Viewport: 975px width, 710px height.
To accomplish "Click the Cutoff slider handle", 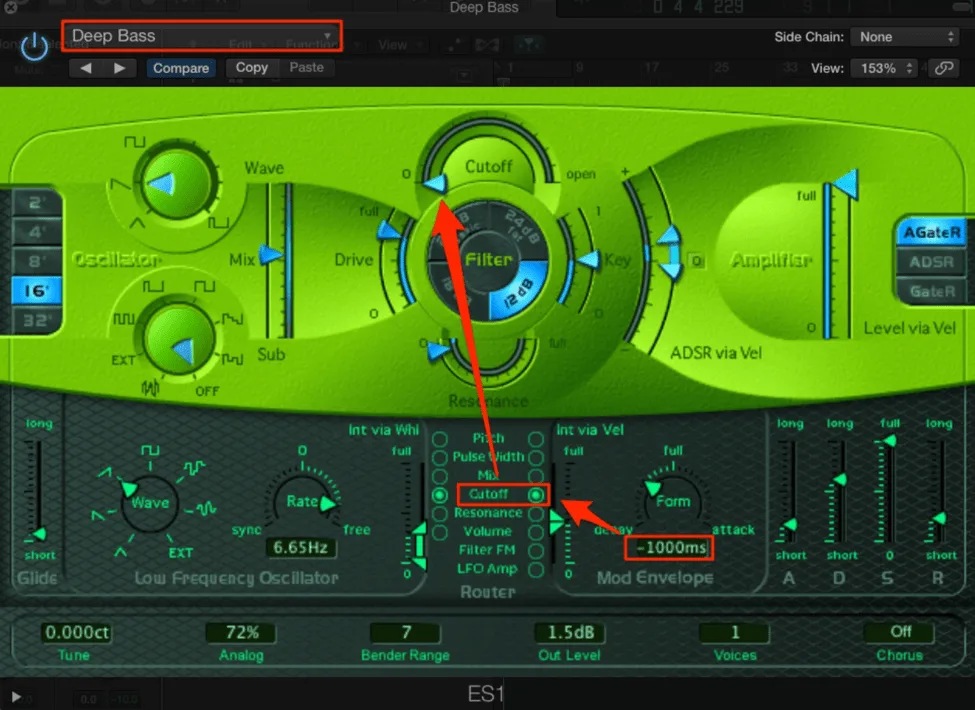I will click(x=435, y=183).
